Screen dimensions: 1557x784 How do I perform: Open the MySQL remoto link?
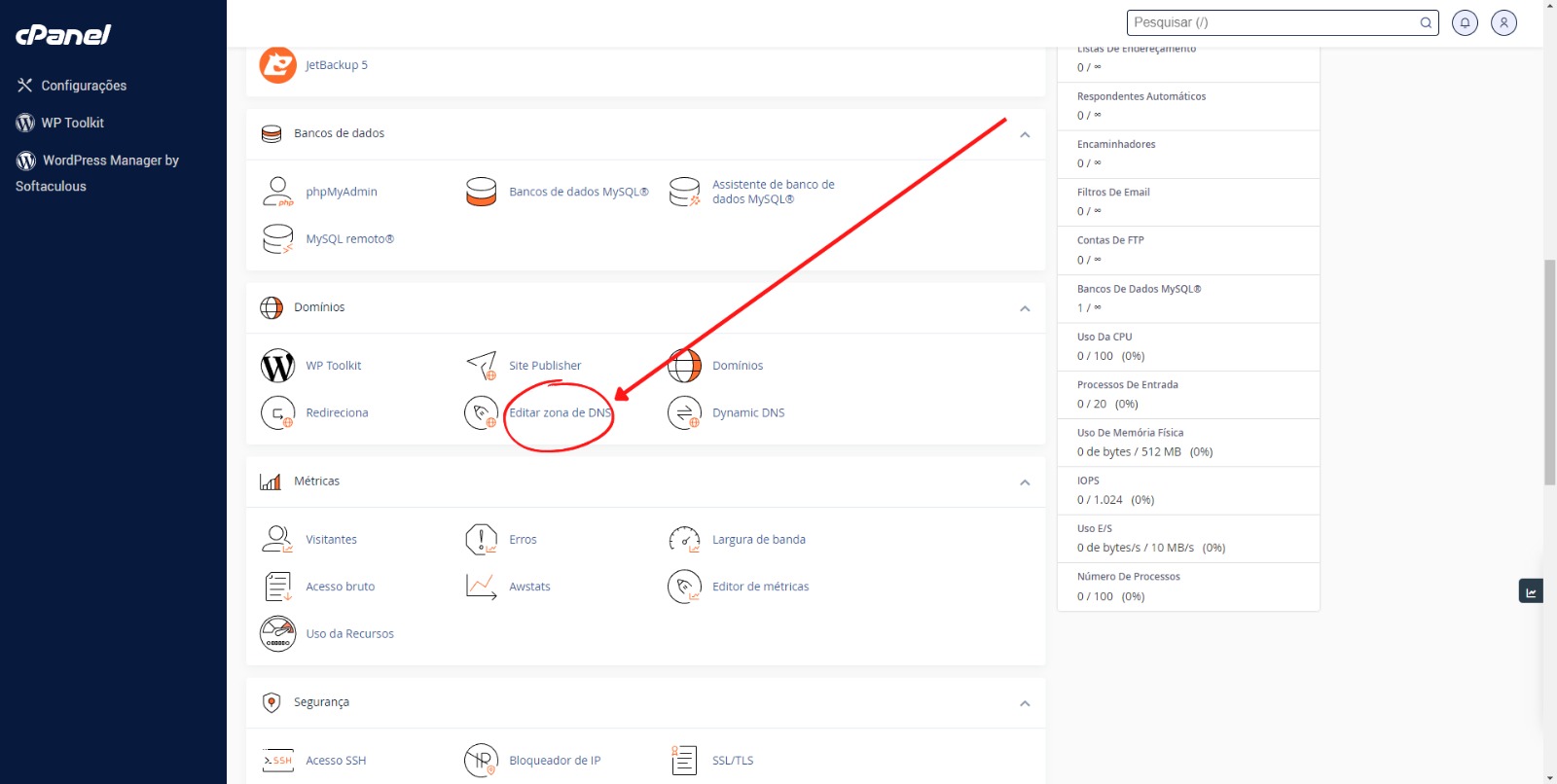[350, 239]
